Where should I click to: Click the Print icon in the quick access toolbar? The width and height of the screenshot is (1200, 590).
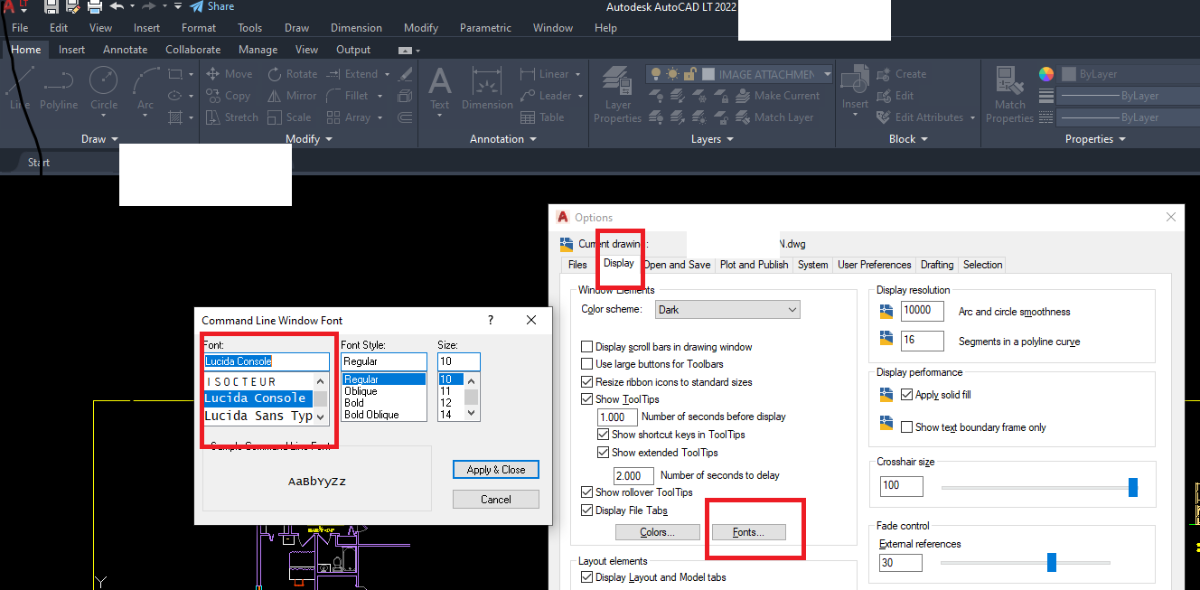coord(94,7)
